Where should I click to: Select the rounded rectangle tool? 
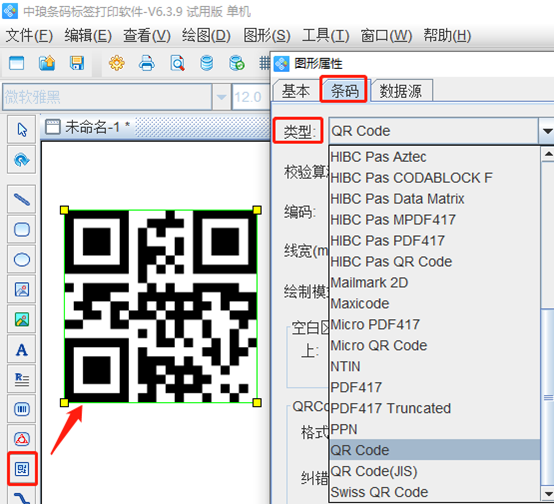[x=22, y=229]
